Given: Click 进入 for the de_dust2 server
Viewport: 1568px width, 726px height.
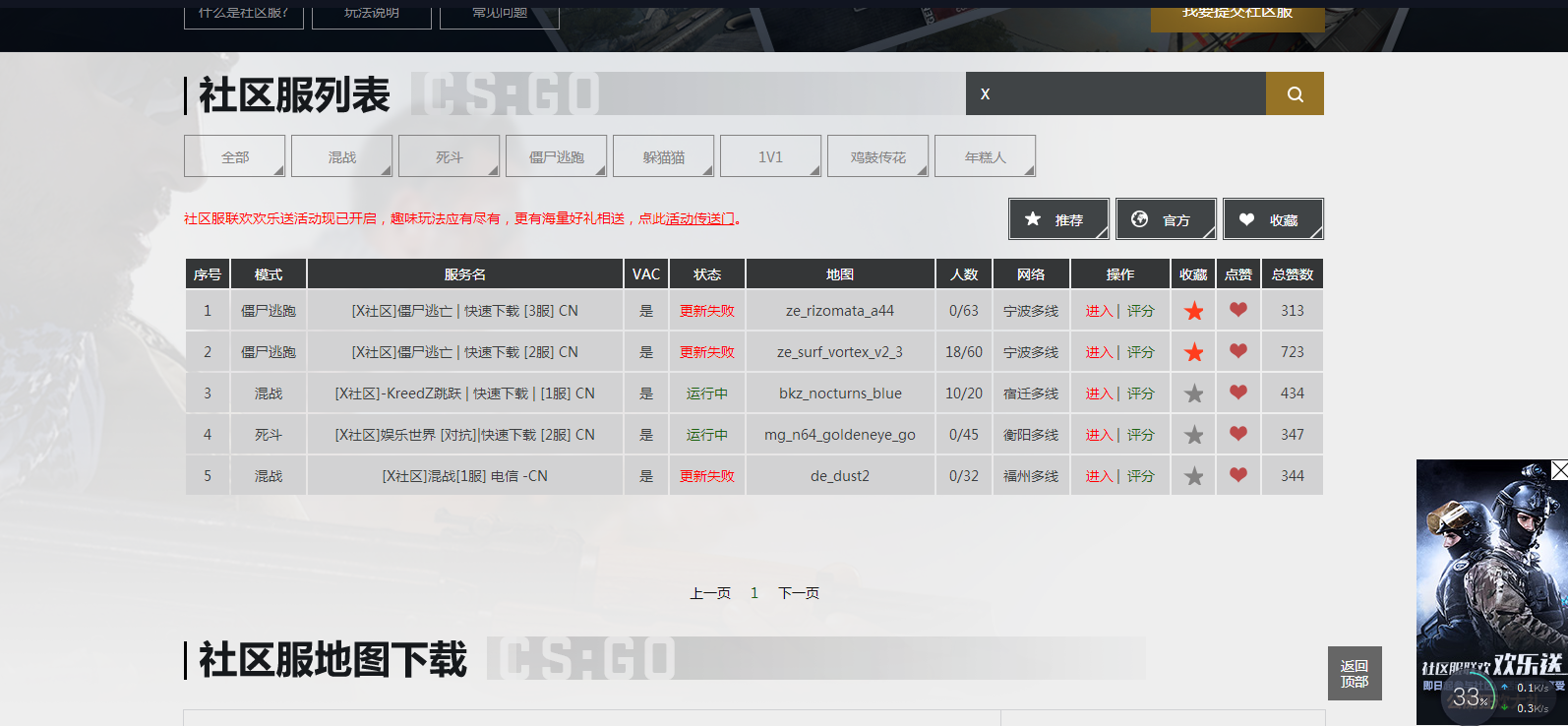Looking at the screenshot, I should 1098,476.
